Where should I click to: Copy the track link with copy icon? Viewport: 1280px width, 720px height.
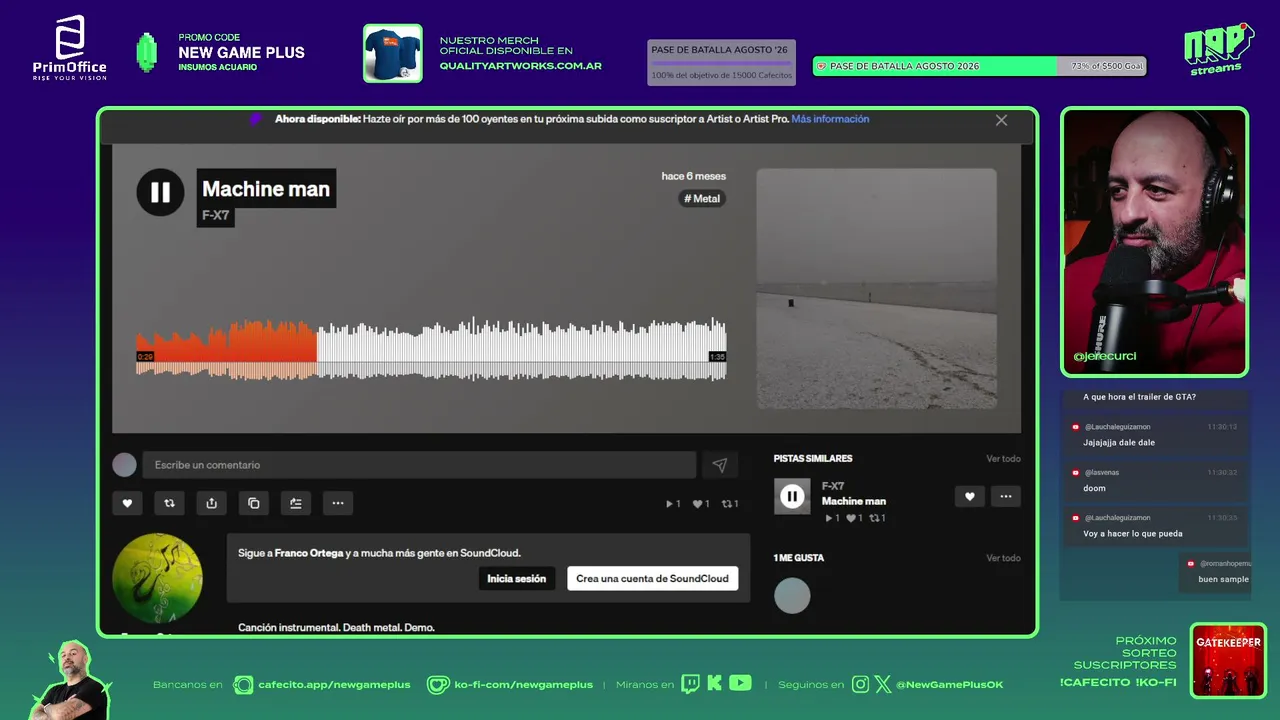tap(253, 503)
